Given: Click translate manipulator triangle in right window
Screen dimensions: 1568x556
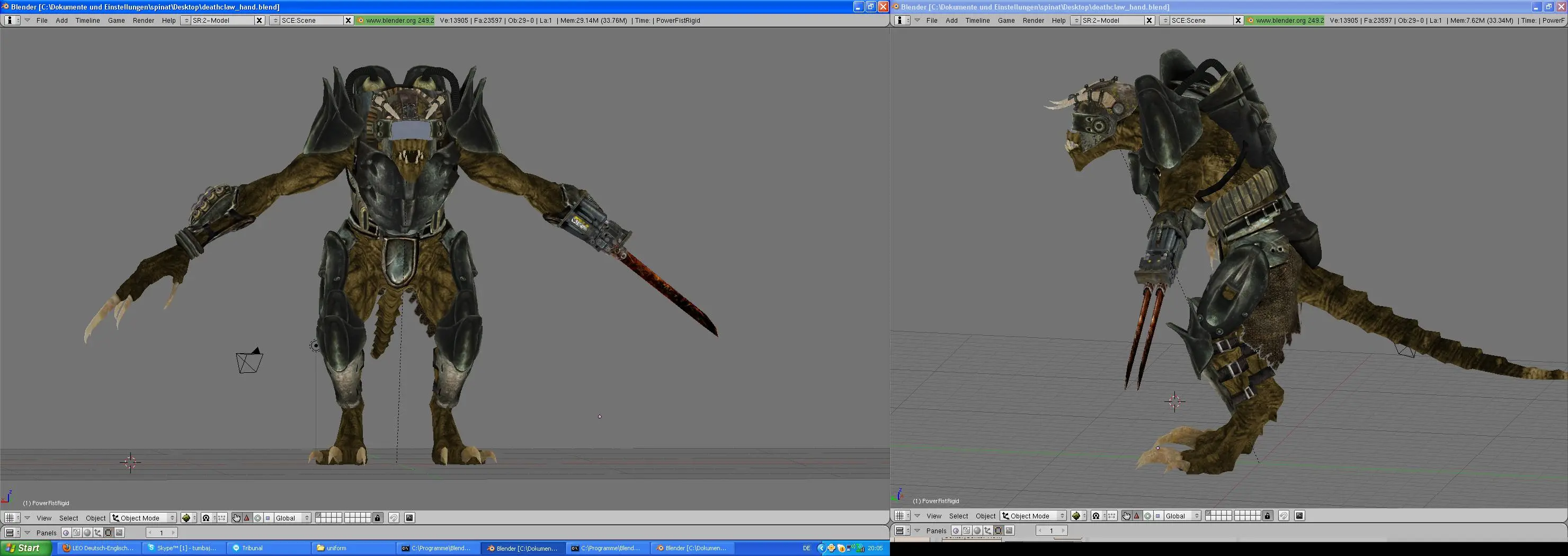Looking at the screenshot, I should pos(1136,516).
